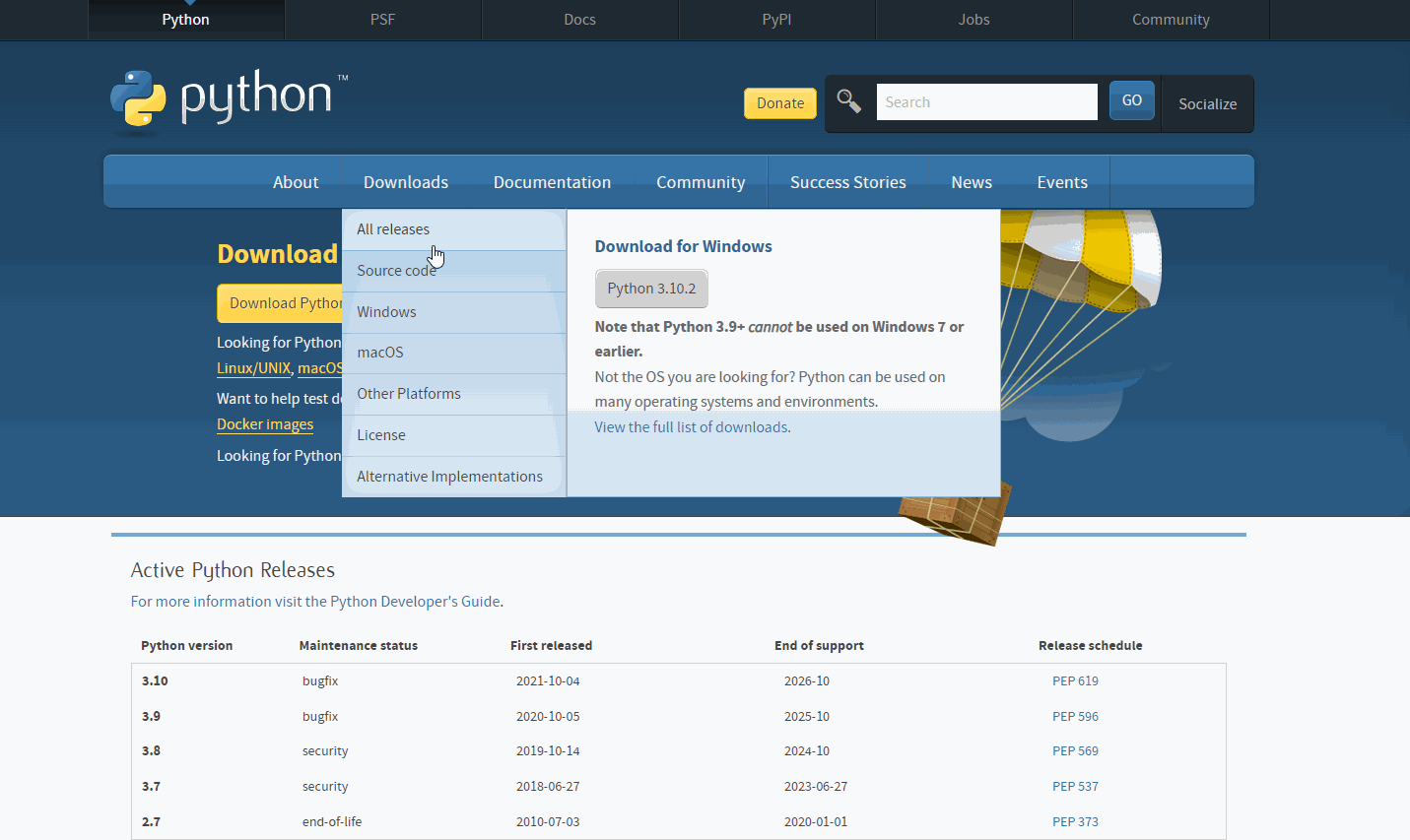This screenshot has height=840, width=1410.
Task: Choose All releases in Downloads submenu
Action: 453,229
